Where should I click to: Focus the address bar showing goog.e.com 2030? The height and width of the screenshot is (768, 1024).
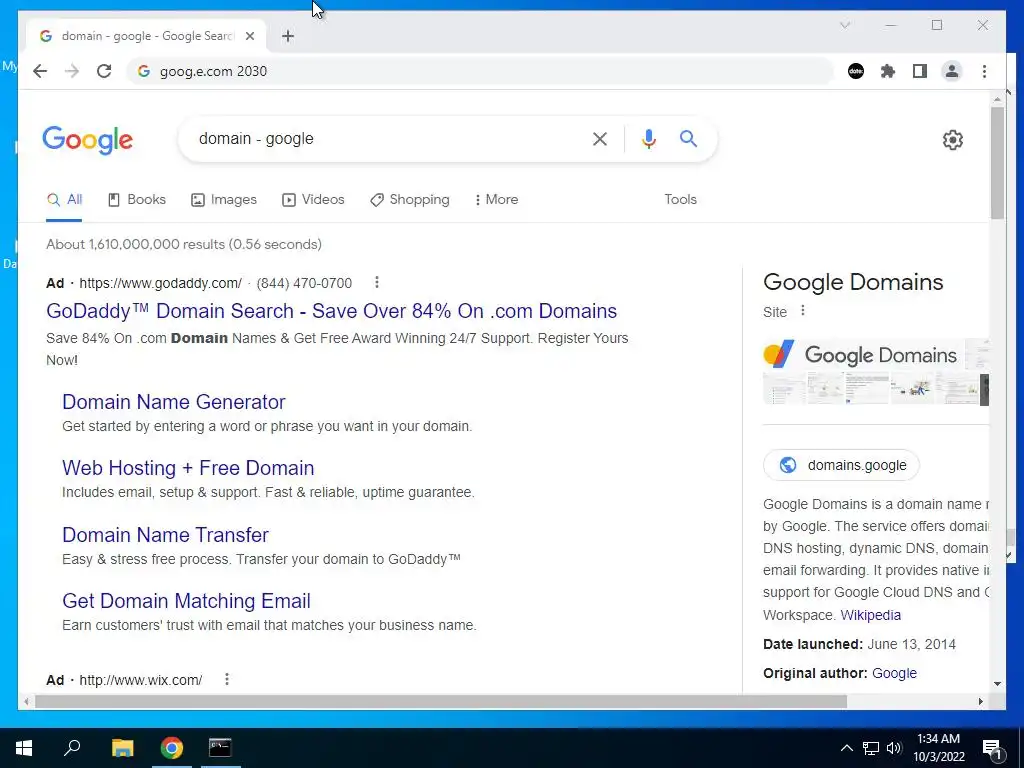[481, 71]
